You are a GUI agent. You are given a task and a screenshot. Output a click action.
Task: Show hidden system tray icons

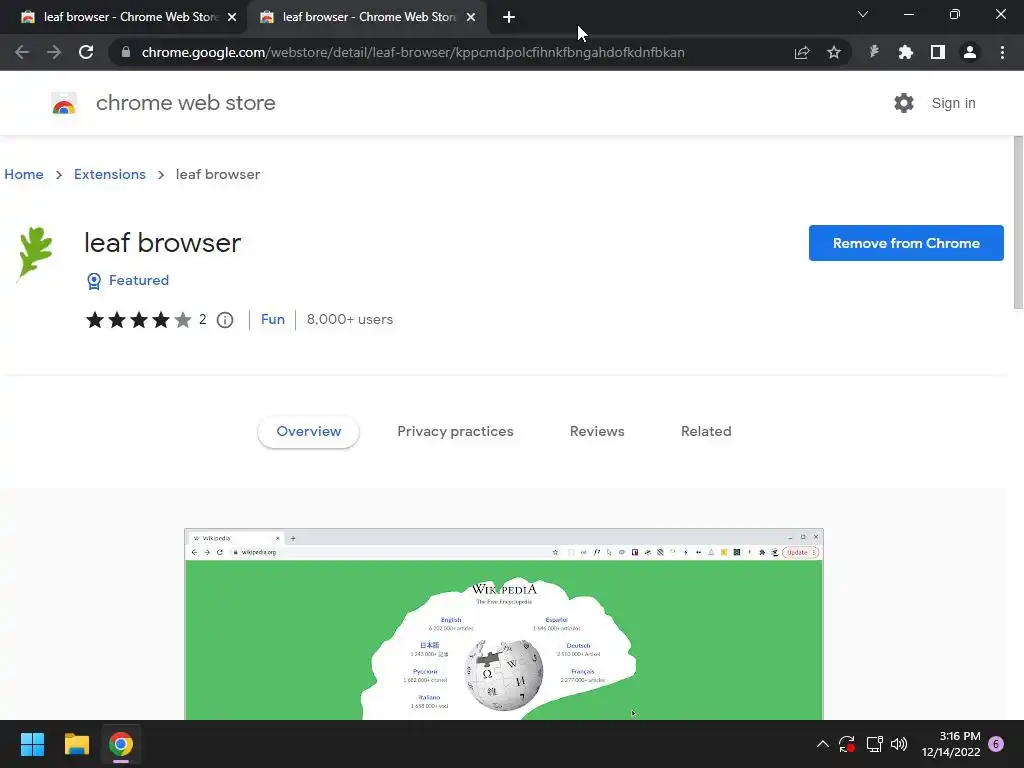point(823,744)
